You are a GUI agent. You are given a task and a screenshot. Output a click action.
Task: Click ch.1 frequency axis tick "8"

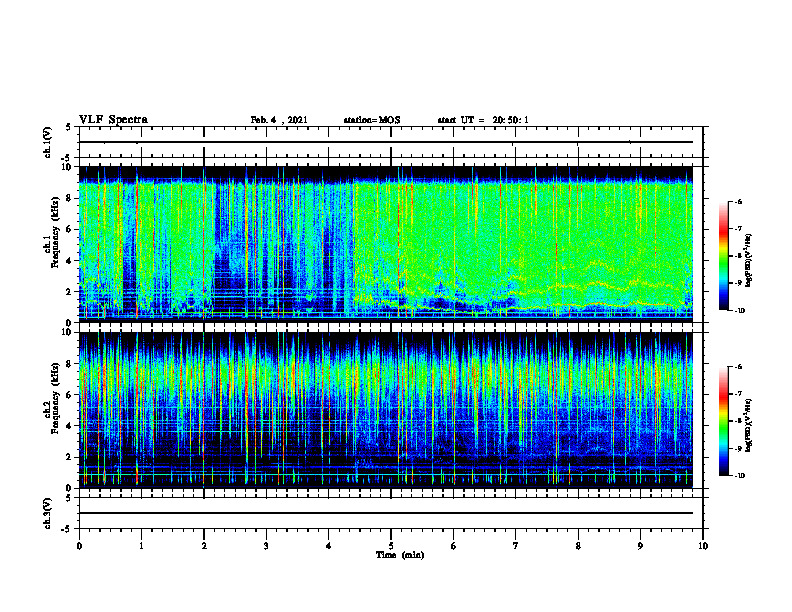click(69, 198)
